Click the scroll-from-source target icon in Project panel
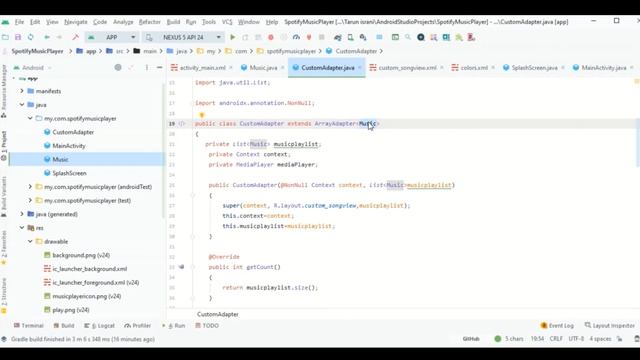 point(118,67)
